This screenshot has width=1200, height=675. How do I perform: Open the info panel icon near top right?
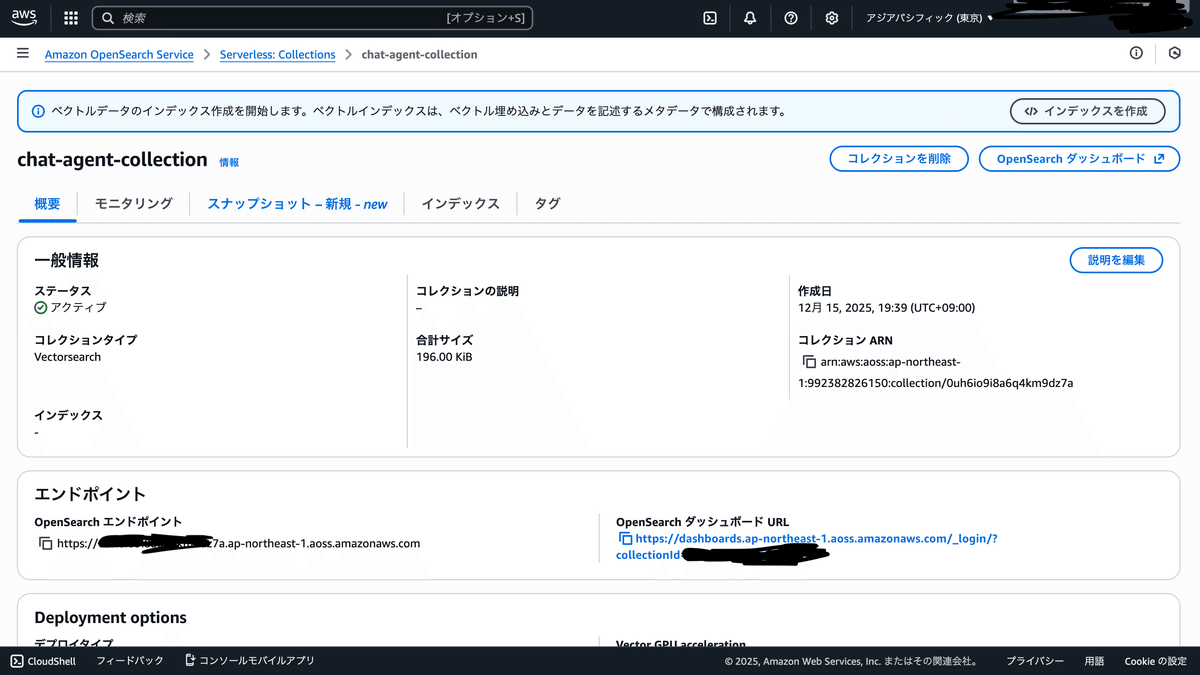1136,53
